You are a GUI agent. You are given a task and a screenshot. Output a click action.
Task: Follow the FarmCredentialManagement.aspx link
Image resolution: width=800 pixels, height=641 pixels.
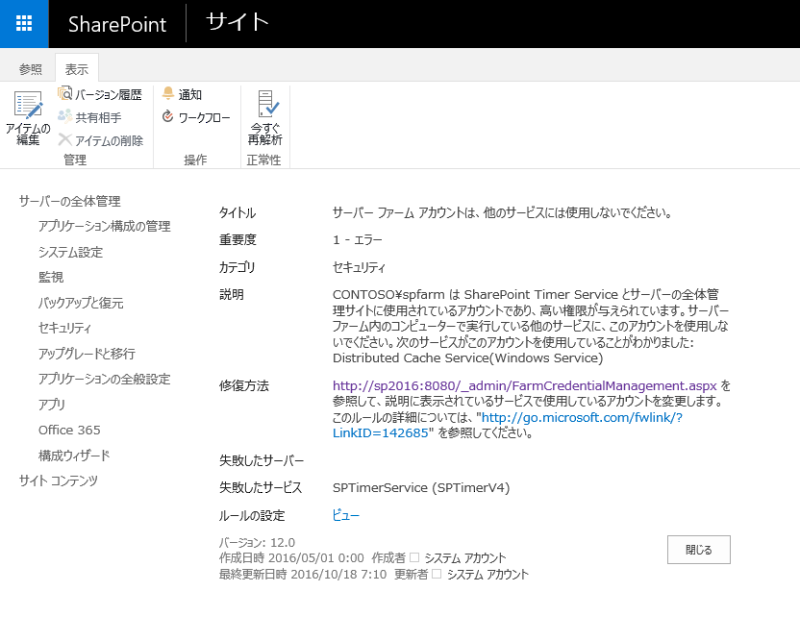525,385
